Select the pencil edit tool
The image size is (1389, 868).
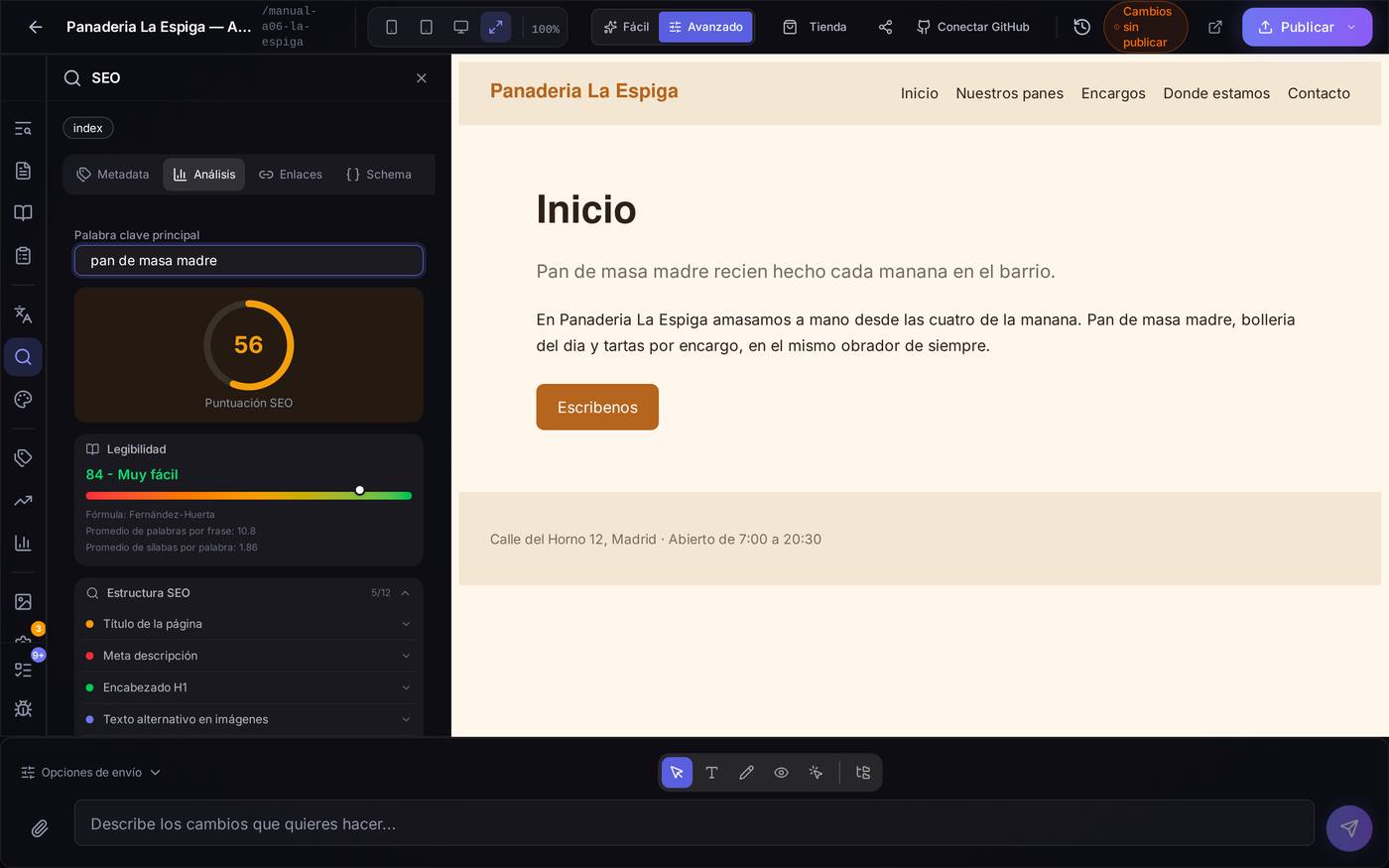coord(746,773)
